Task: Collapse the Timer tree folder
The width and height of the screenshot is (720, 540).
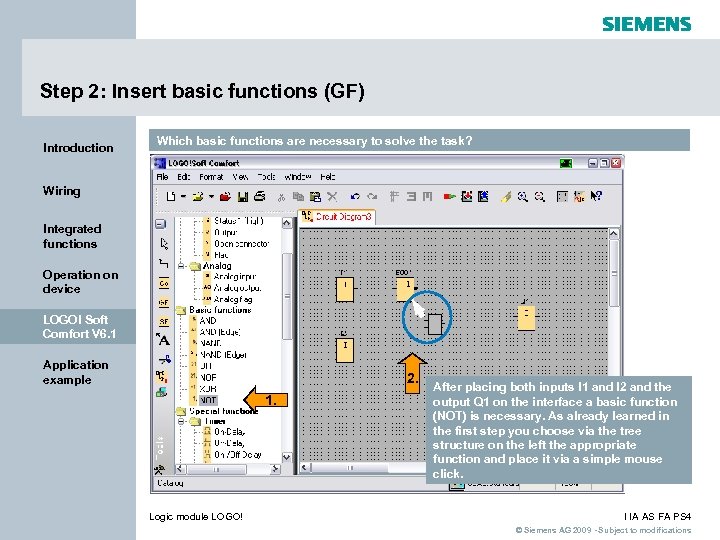Action: point(181,421)
